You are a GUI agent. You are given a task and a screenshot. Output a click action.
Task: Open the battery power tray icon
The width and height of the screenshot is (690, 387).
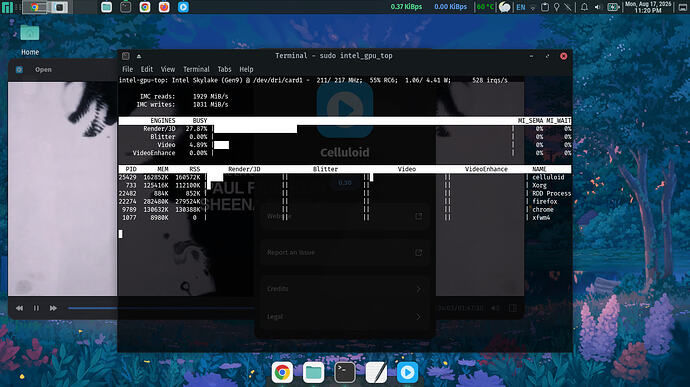click(x=613, y=7)
